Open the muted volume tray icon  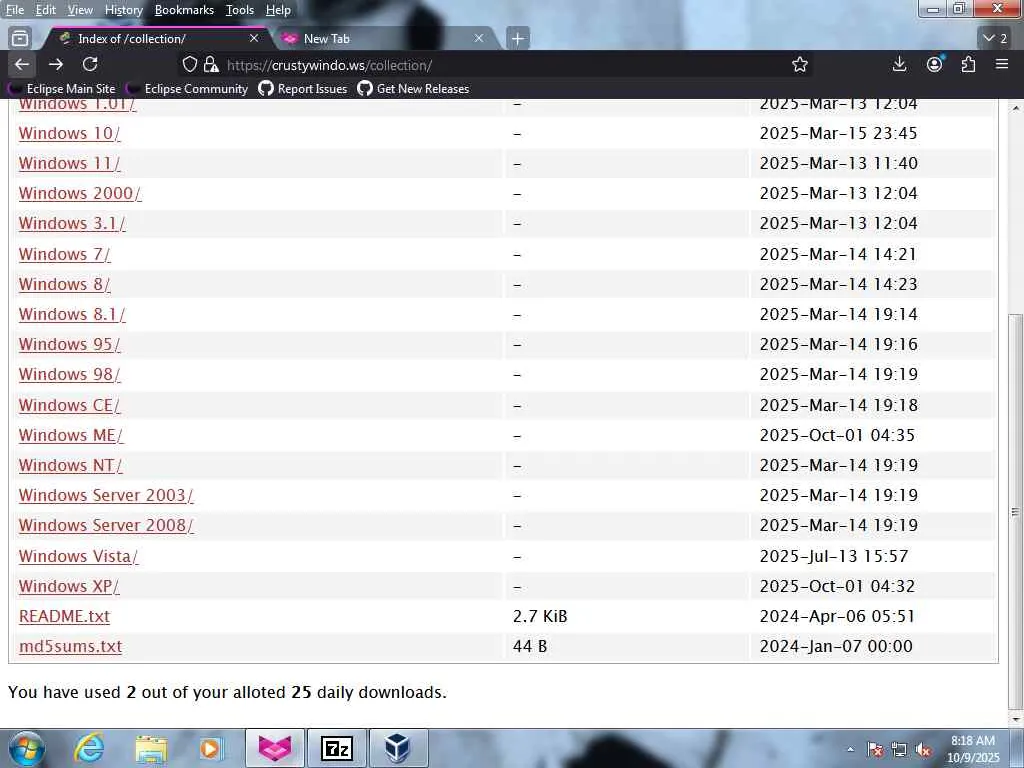coord(924,750)
